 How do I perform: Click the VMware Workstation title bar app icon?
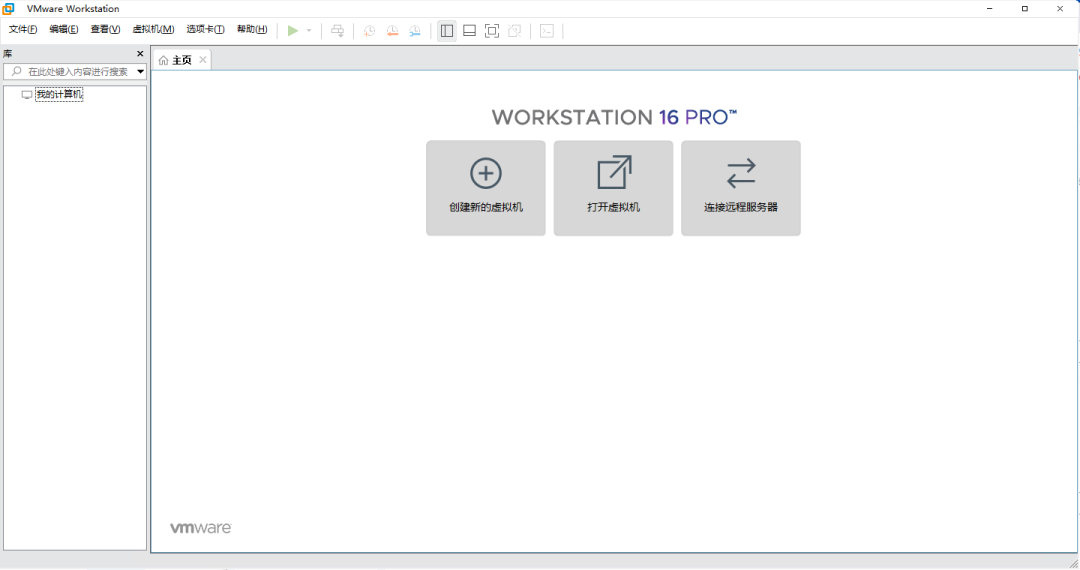pos(8,8)
